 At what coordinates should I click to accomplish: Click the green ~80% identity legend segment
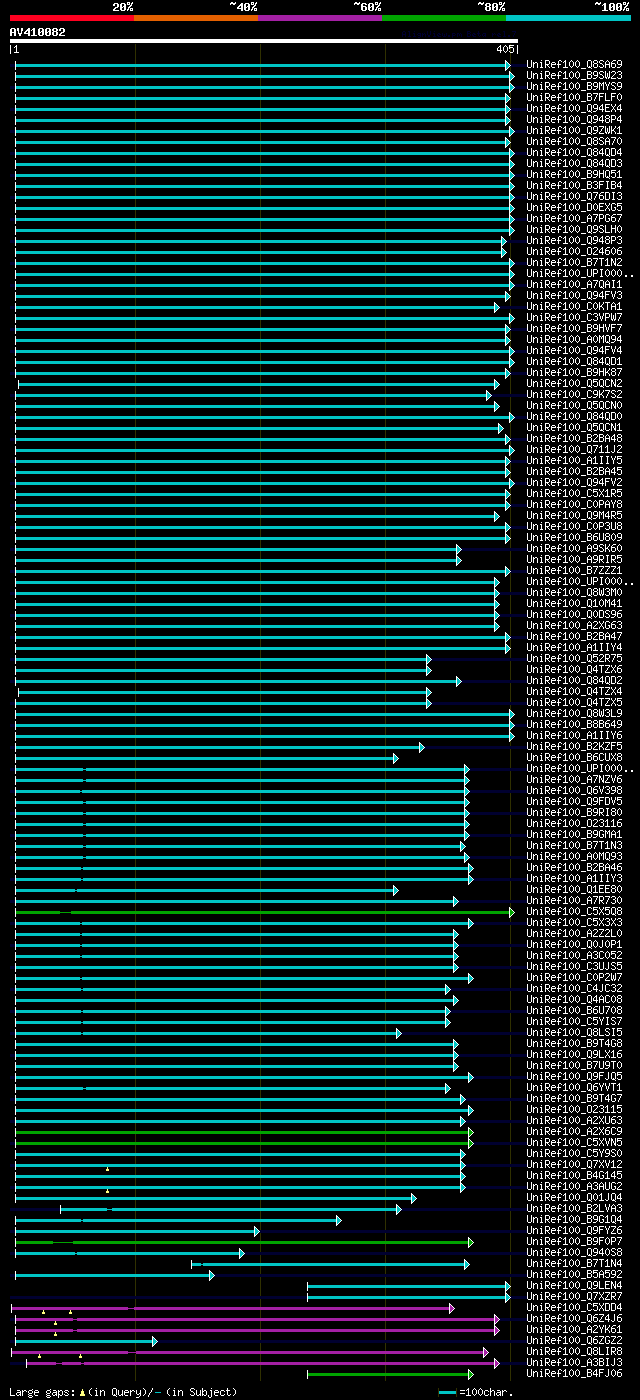[x=444, y=18]
